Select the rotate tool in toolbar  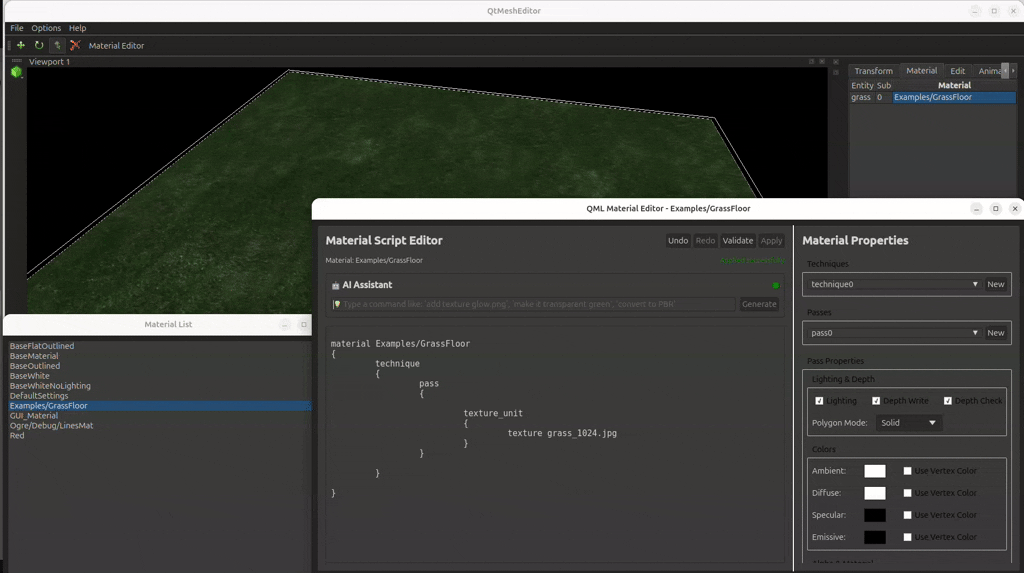(x=39, y=45)
